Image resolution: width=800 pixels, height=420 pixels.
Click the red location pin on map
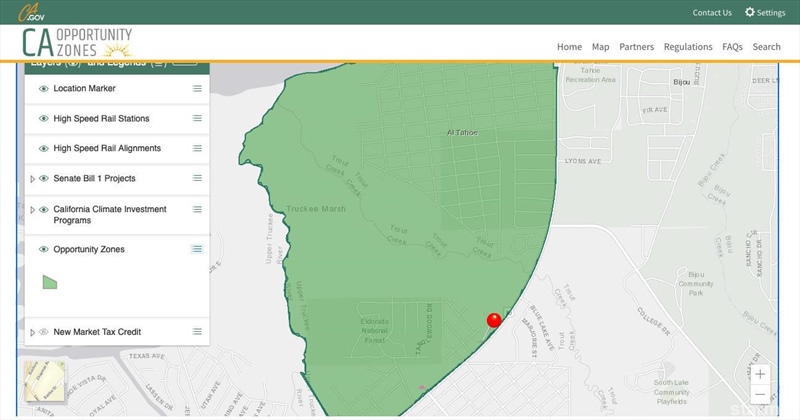pos(494,320)
